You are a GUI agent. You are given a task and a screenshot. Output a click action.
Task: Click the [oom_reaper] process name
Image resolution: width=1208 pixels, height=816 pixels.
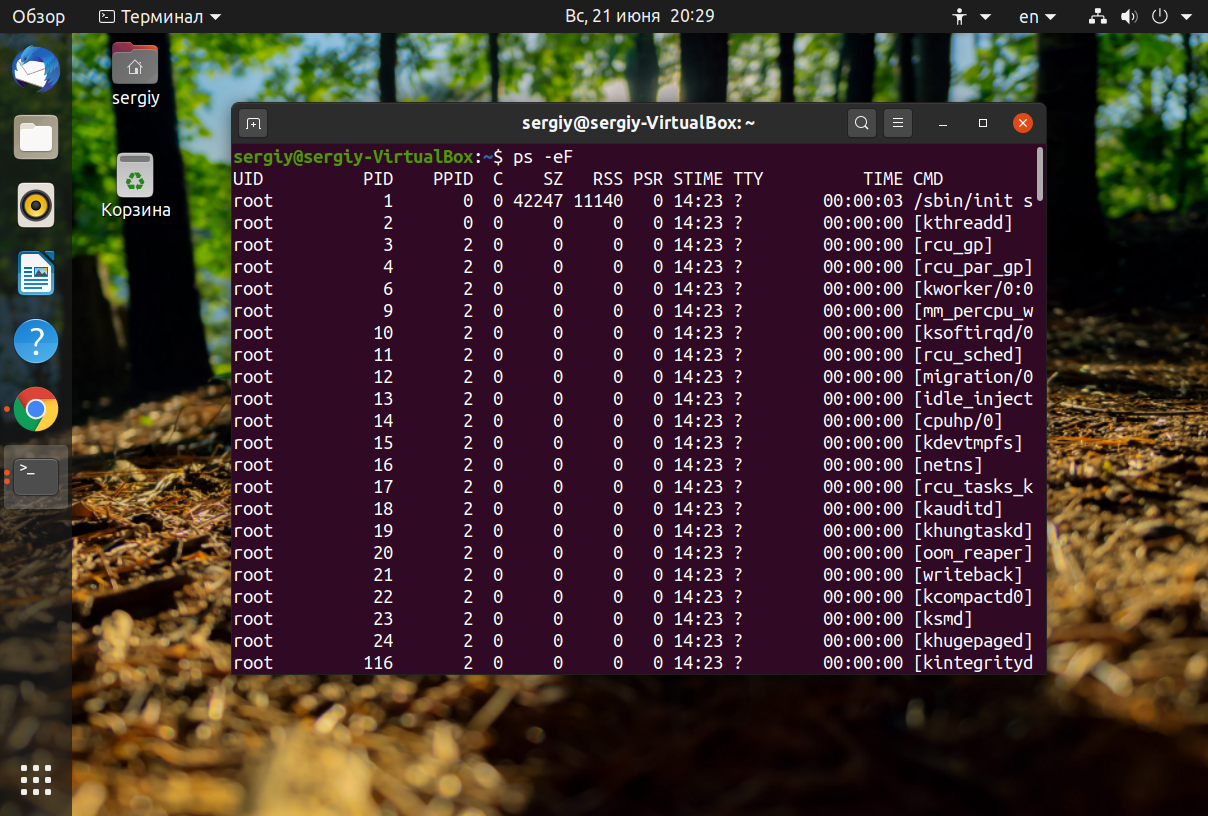click(x=973, y=553)
